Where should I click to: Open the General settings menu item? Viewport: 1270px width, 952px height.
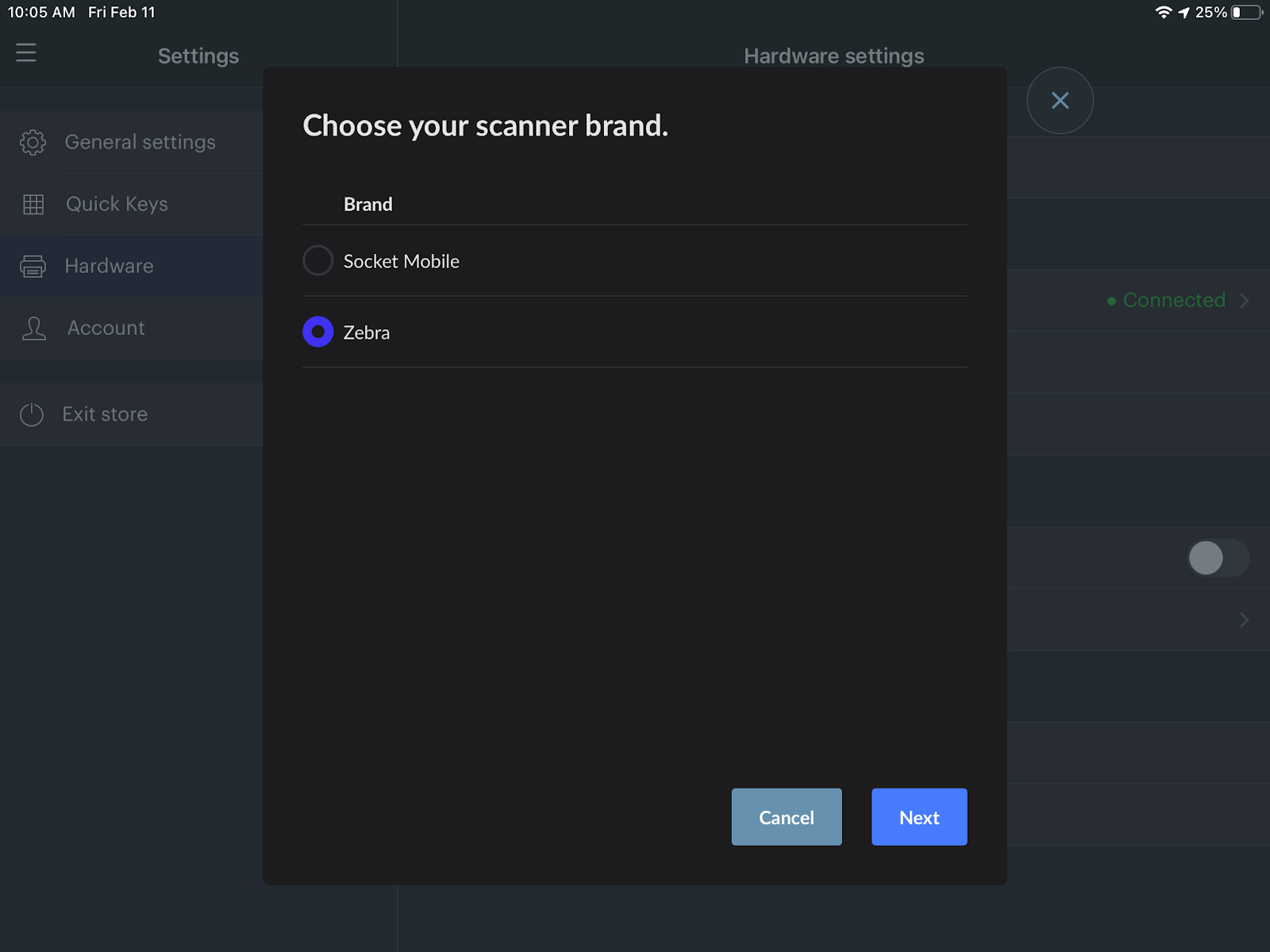pos(140,142)
